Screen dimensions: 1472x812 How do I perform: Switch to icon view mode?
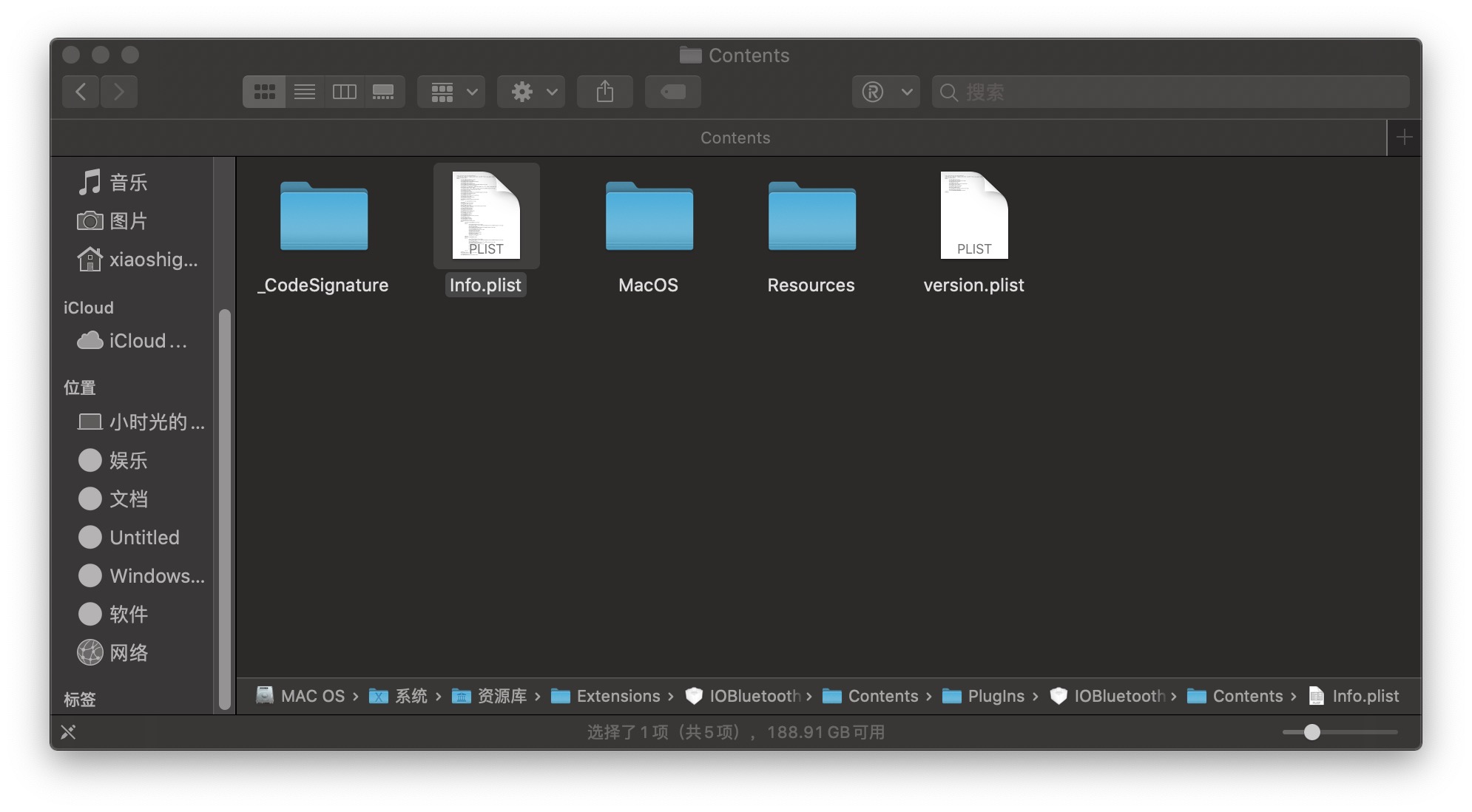(x=264, y=92)
